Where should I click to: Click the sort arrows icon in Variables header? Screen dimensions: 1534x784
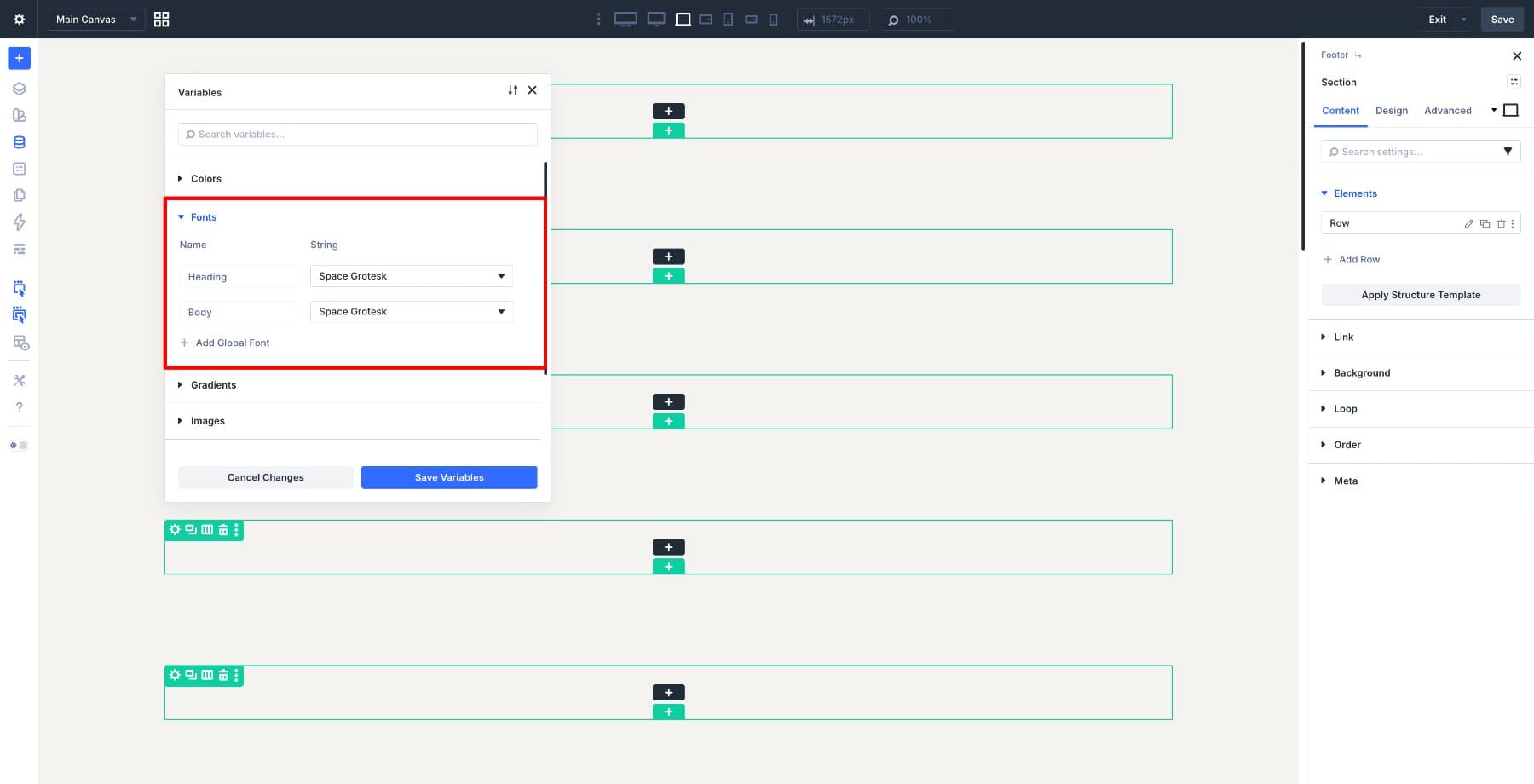[x=512, y=90]
